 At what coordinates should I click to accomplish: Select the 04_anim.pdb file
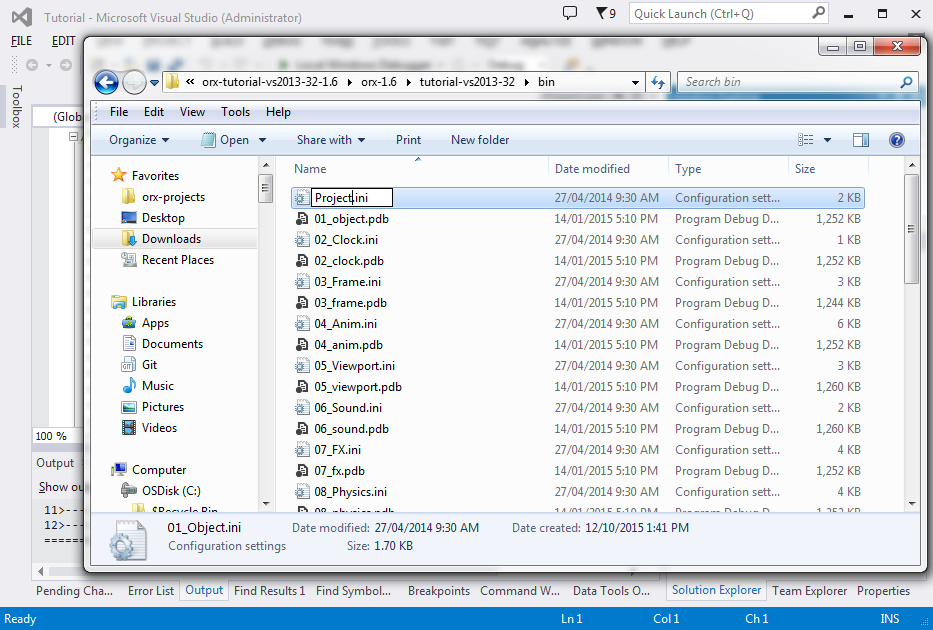pos(348,344)
